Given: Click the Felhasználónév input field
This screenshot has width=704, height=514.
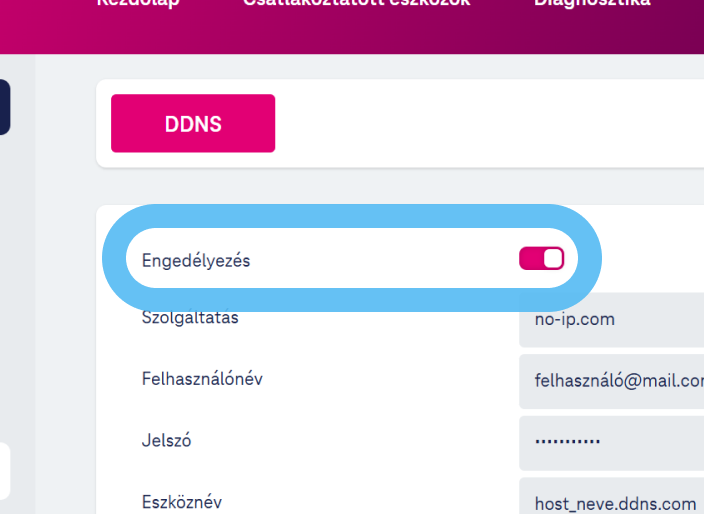Looking at the screenshot, I should pos(610,380).
